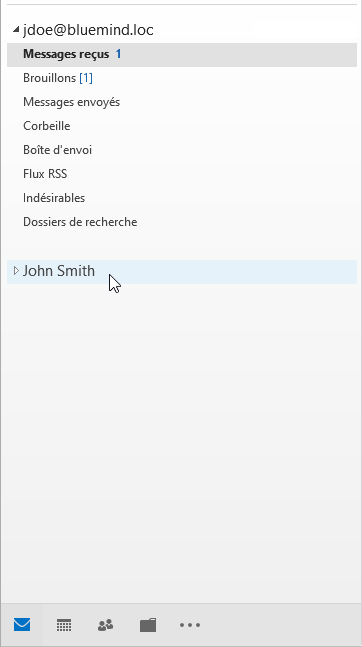Click the [1] count next to Brouillons

click(x=86, y=78)
